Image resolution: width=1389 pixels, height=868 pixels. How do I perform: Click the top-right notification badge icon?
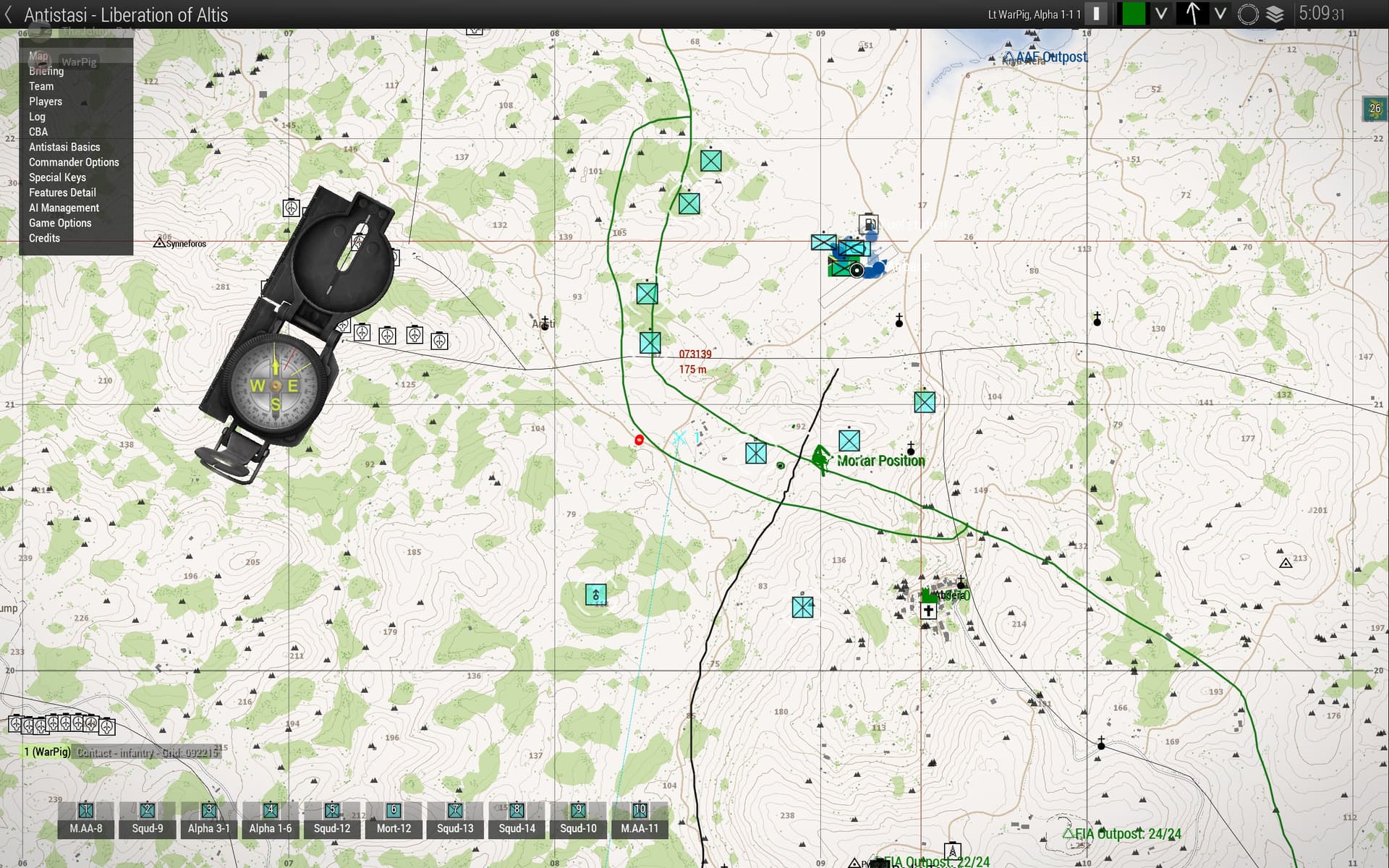1375,109
